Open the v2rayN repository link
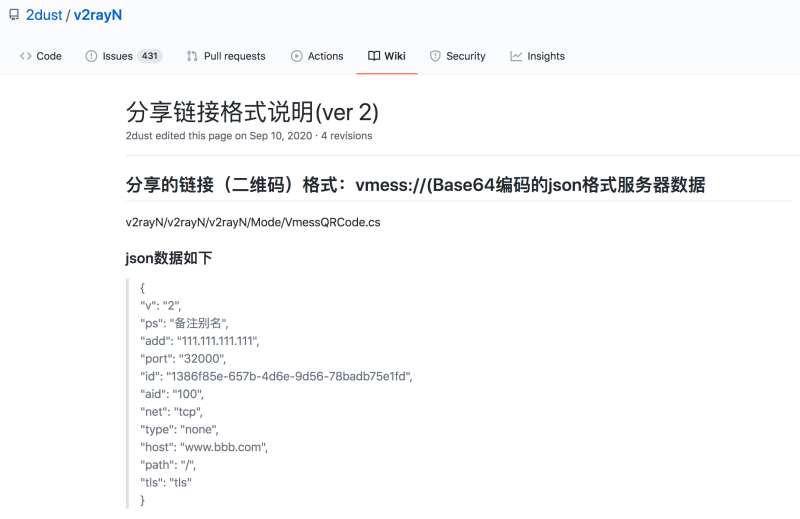Screen dimensions: 800x519 click(x=97, y=15)
